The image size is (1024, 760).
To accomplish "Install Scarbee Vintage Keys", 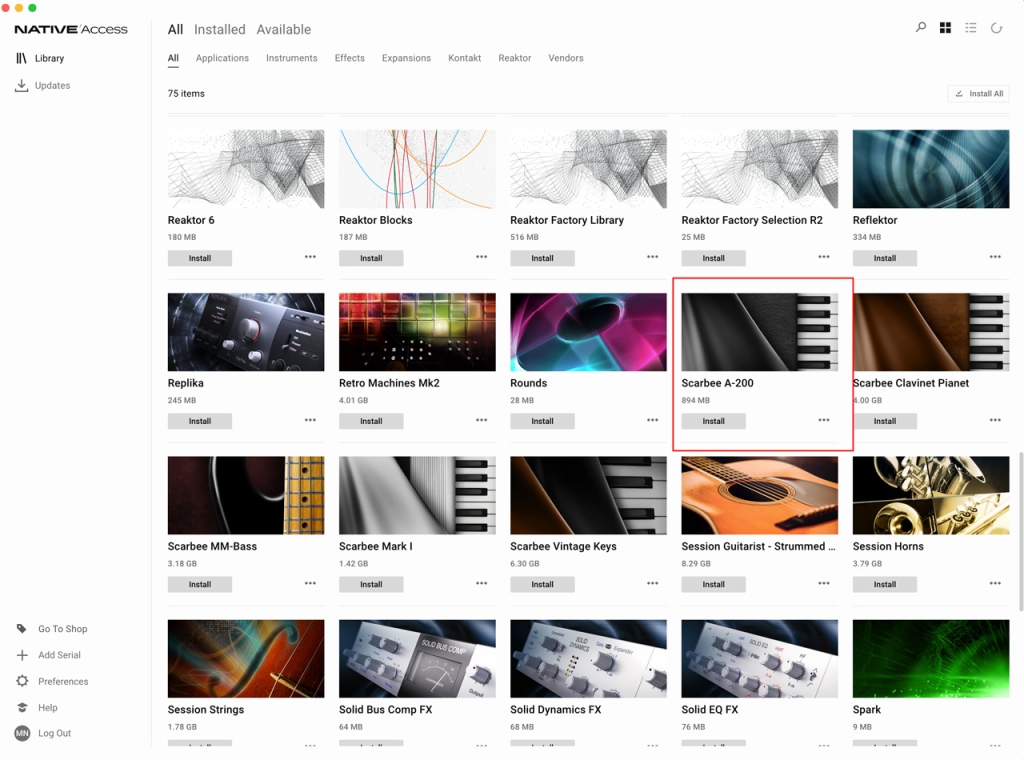I will [542, 584].
